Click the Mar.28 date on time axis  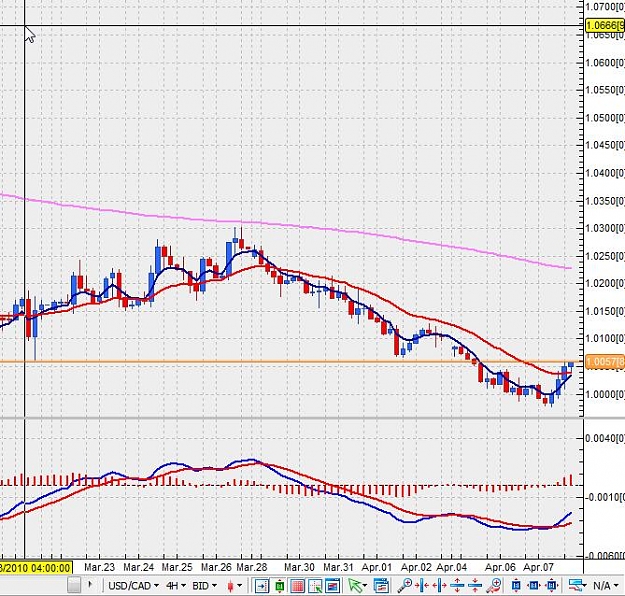point(252,567)
